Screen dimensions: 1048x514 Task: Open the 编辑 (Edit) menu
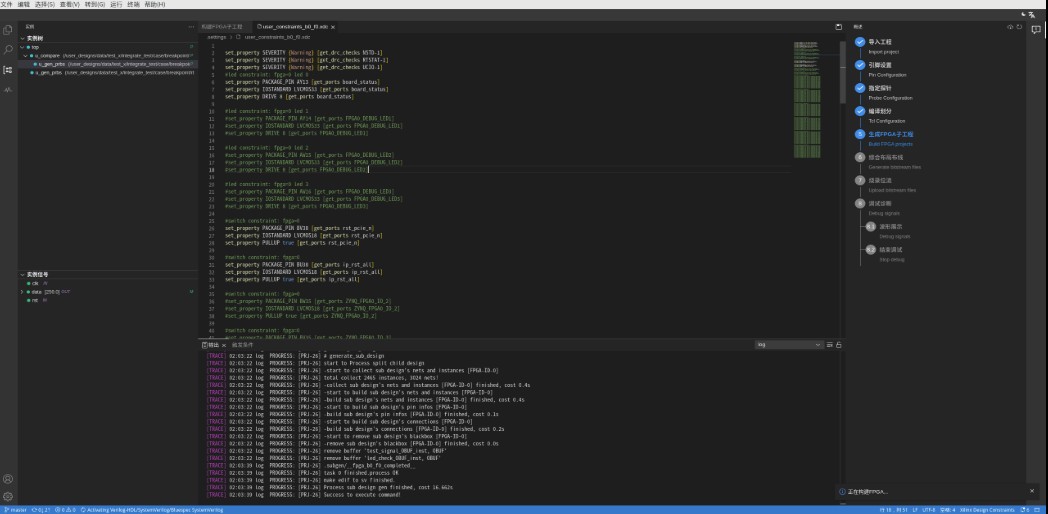[23, 5]
